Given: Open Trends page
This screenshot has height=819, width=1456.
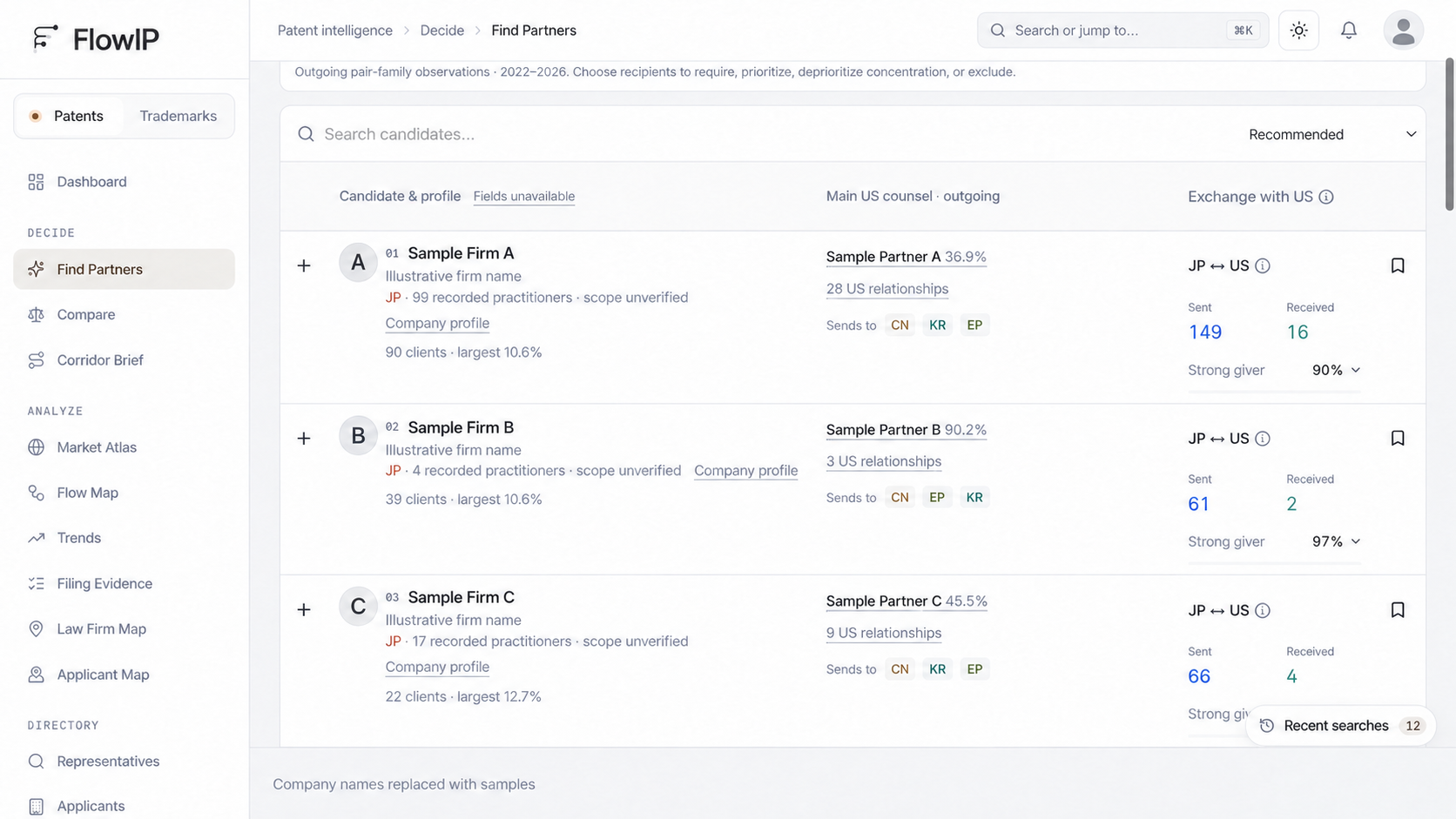Looking at the screenshot, I should click(x=124, y=538).
